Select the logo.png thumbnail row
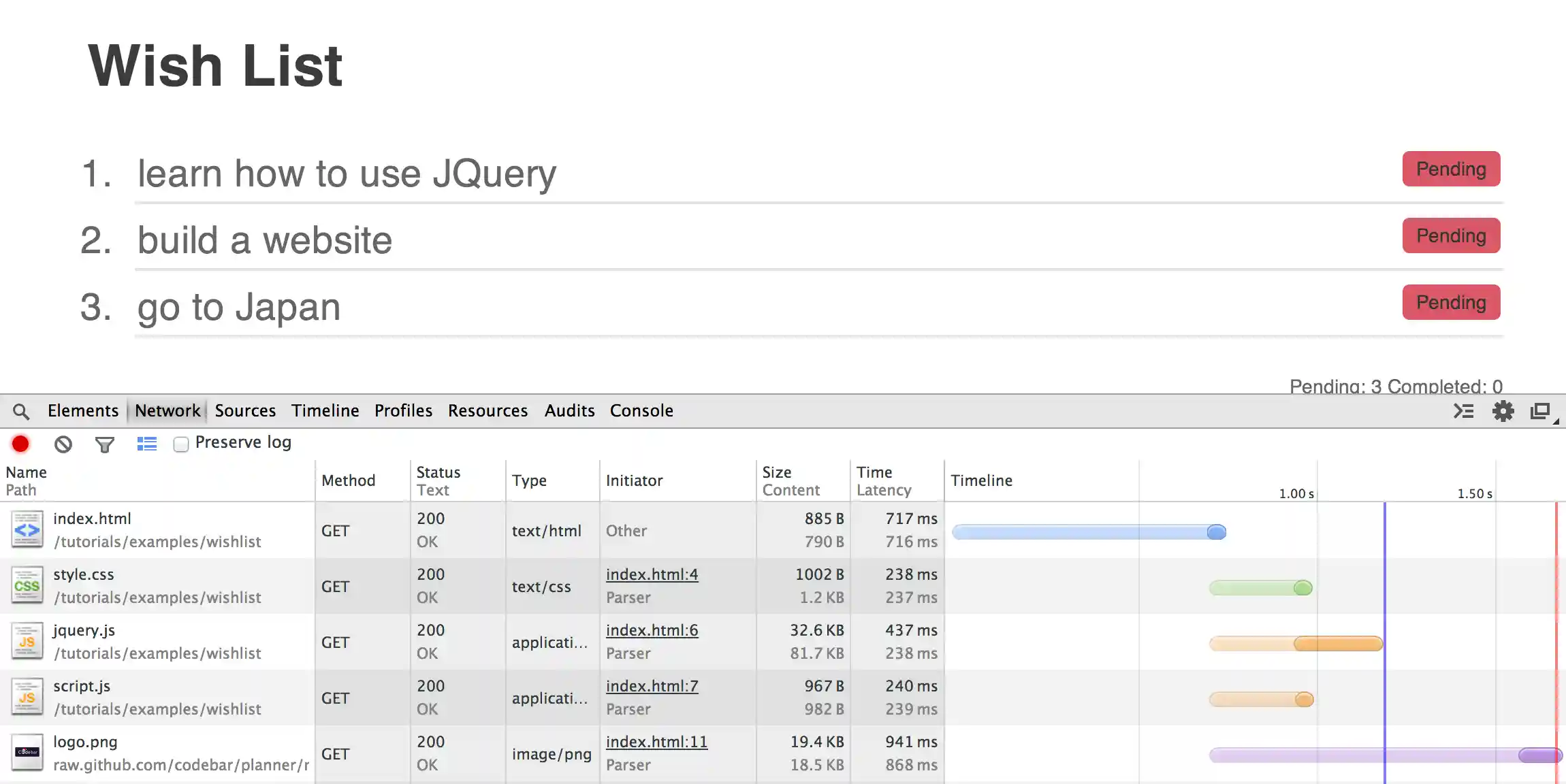 point(27,753)
